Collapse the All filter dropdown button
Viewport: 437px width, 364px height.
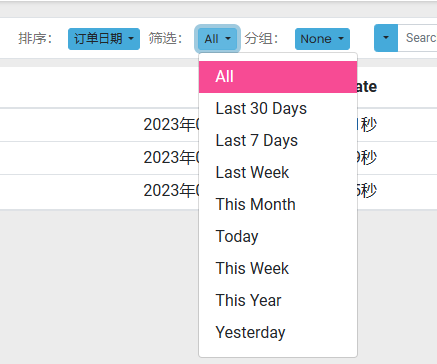pyautogui.click(x=217, y=39)
